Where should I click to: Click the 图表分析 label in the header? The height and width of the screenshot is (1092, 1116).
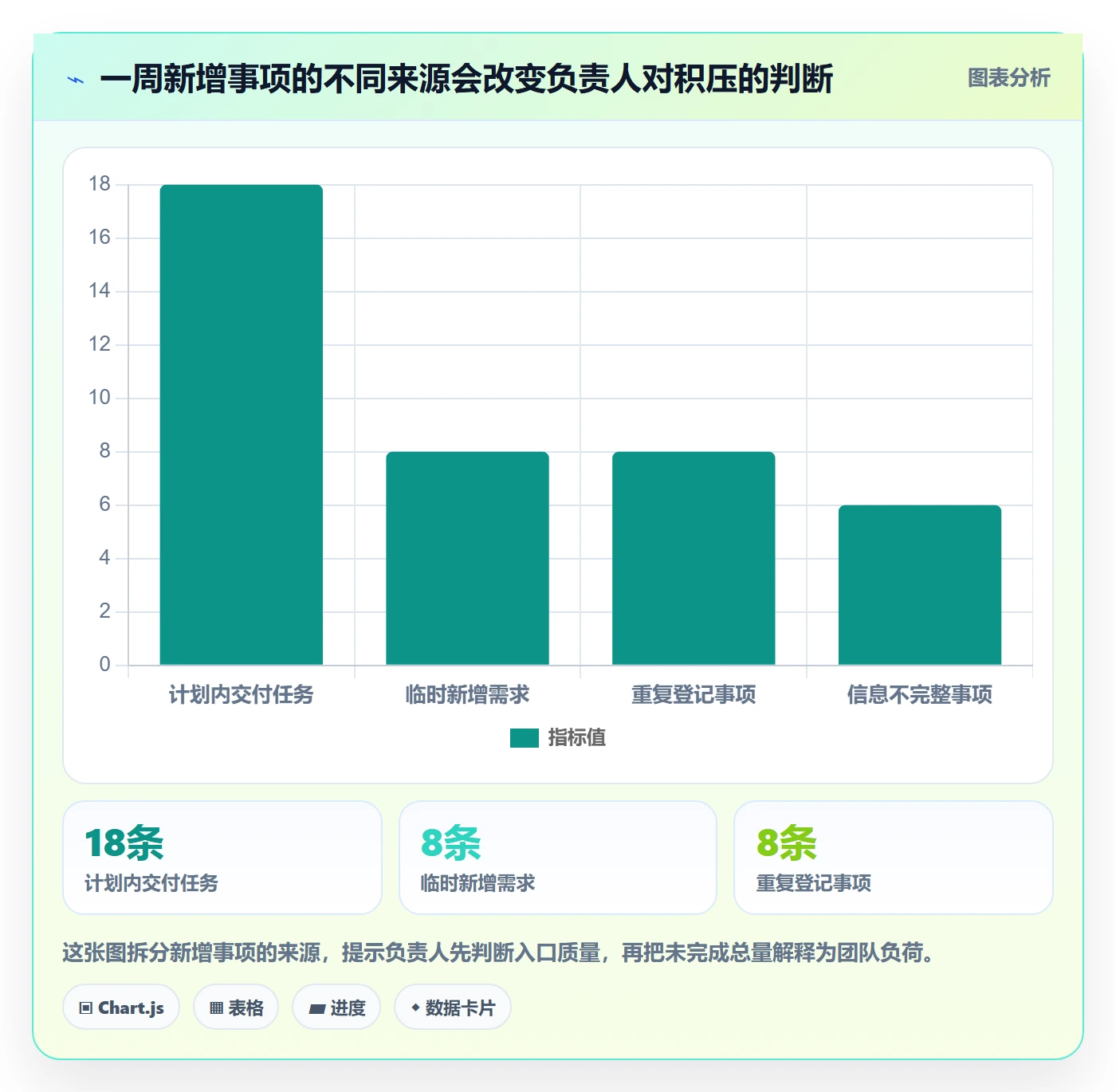1008,78
